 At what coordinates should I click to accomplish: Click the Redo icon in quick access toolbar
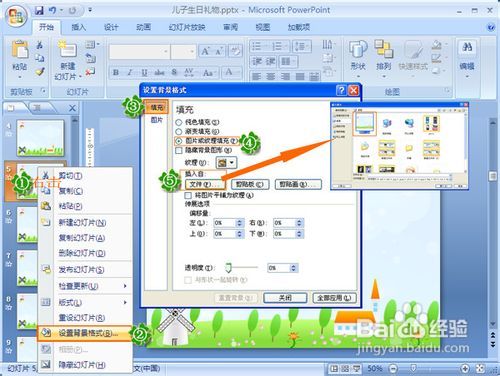click(72, 11)
